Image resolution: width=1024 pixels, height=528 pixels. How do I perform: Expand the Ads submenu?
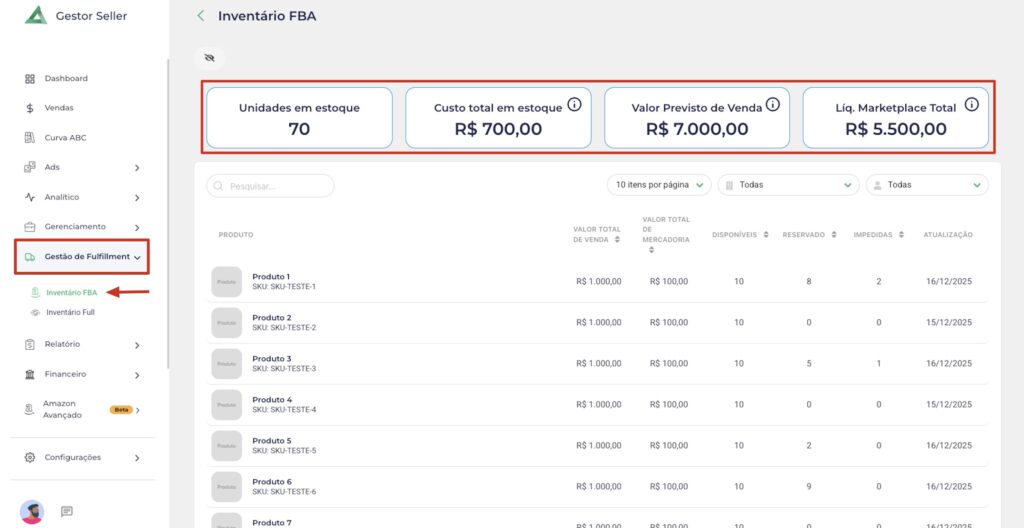(137, 168)
